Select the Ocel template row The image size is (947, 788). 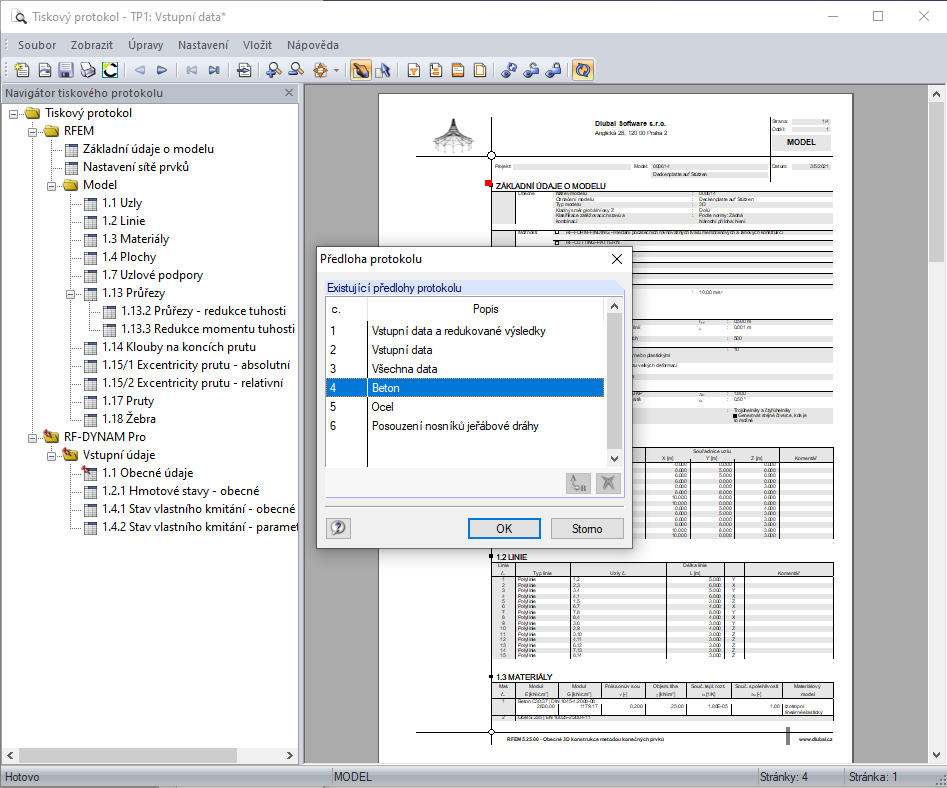tap(464, 407)
